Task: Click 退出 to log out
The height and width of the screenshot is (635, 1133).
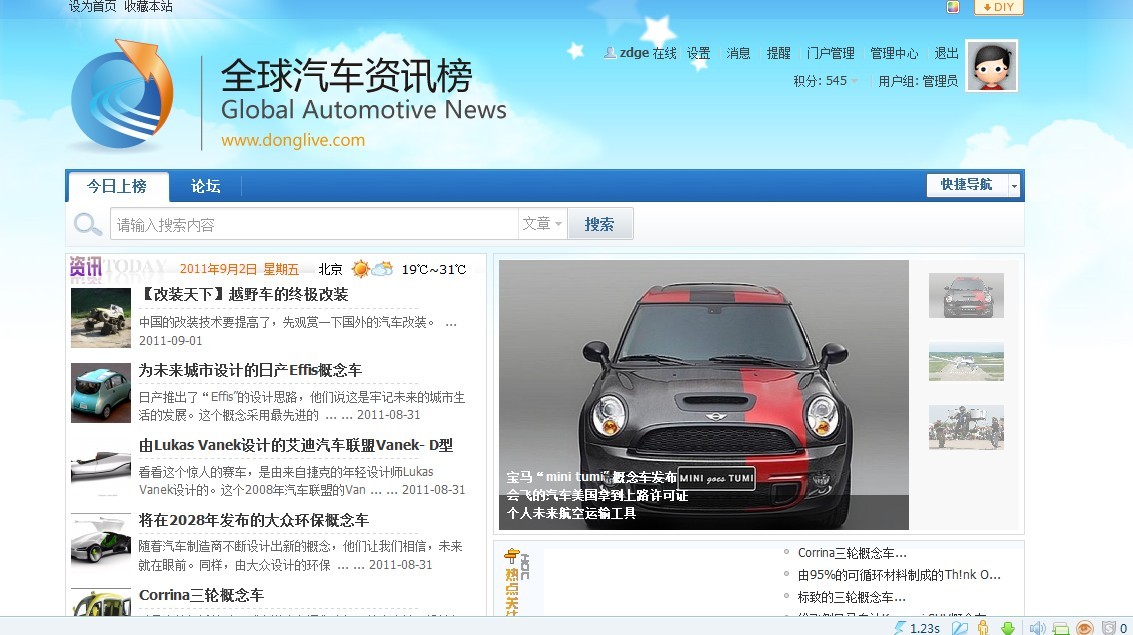Action: pyautogui.click(x=946, y=53)
